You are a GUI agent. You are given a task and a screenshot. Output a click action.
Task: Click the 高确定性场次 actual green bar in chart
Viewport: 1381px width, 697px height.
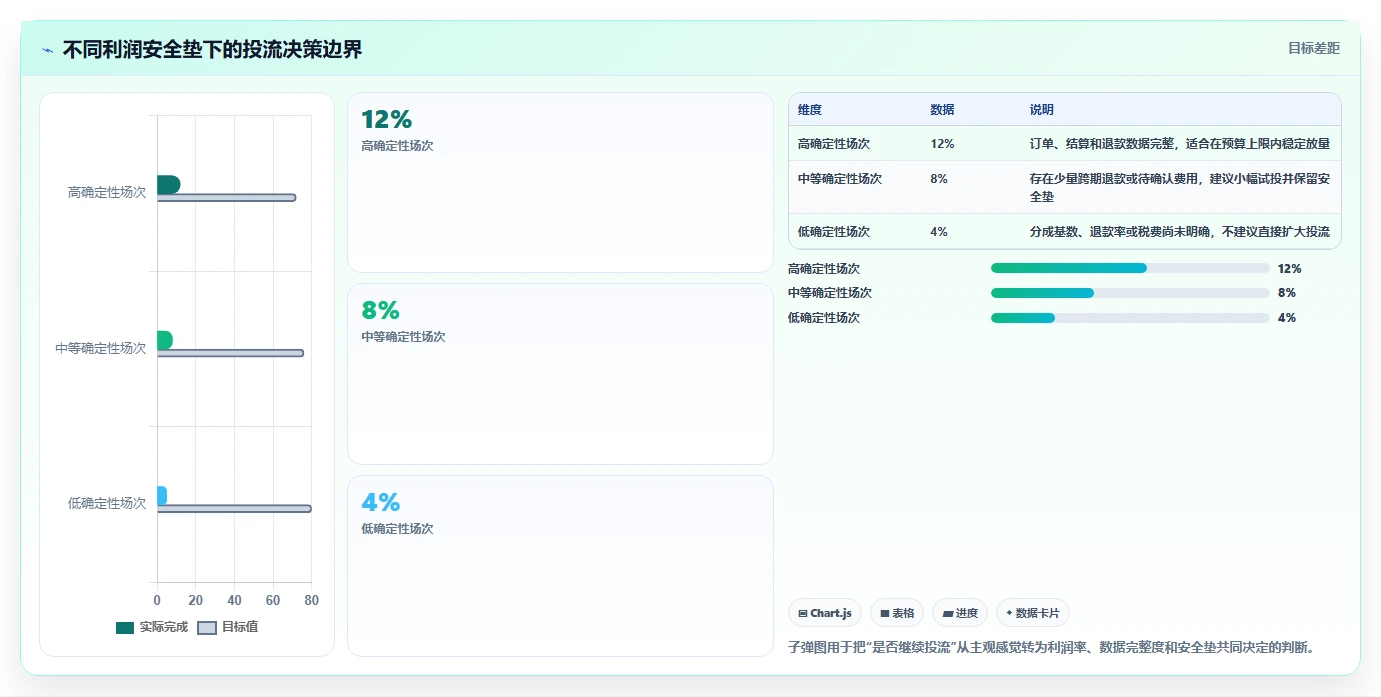(168, 185)
